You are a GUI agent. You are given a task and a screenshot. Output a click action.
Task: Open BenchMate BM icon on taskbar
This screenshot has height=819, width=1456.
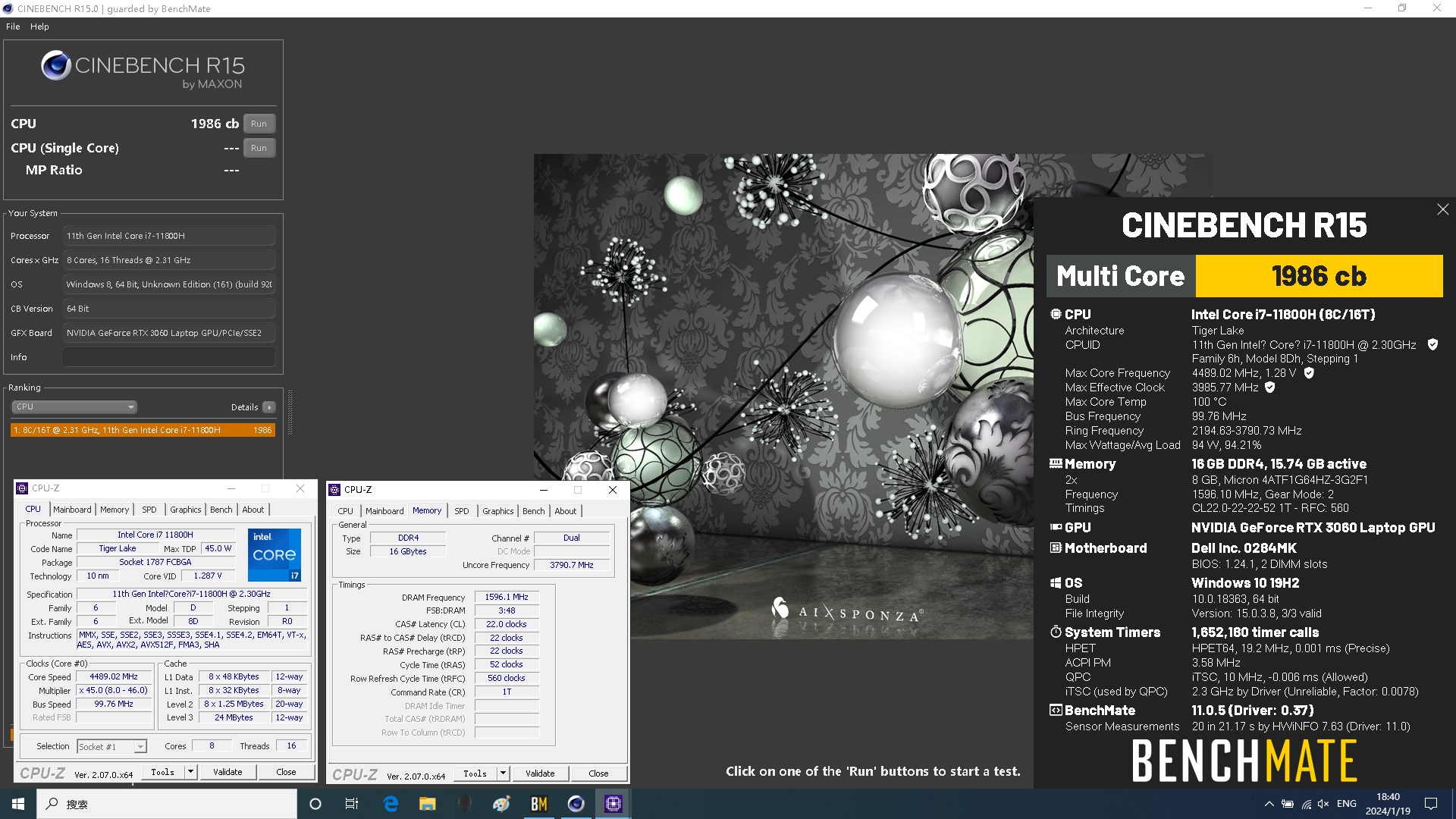(539, 804)
